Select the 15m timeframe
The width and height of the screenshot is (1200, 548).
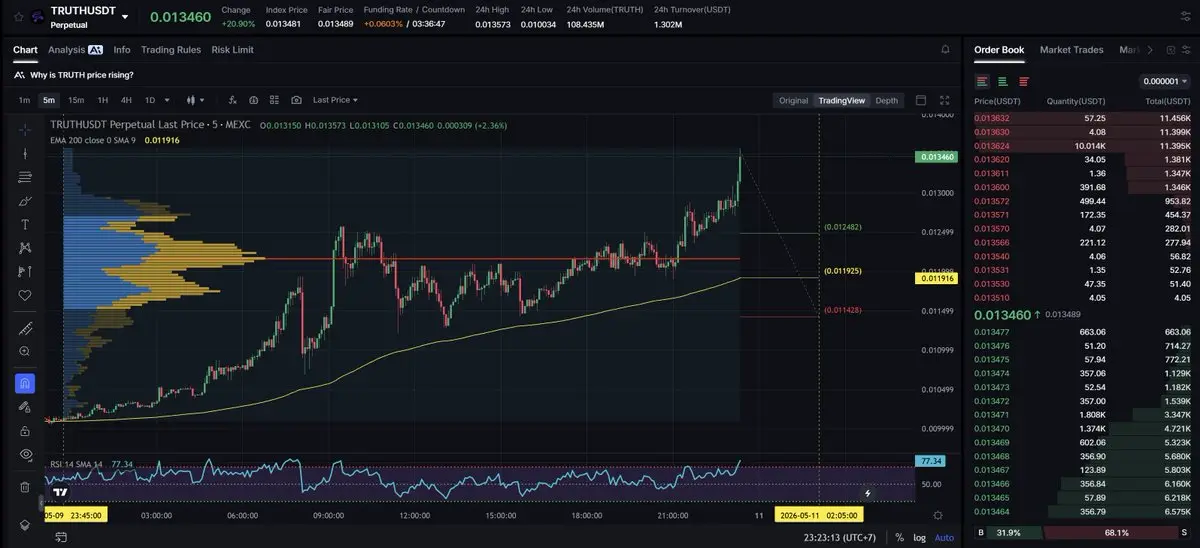click(76, 100)
